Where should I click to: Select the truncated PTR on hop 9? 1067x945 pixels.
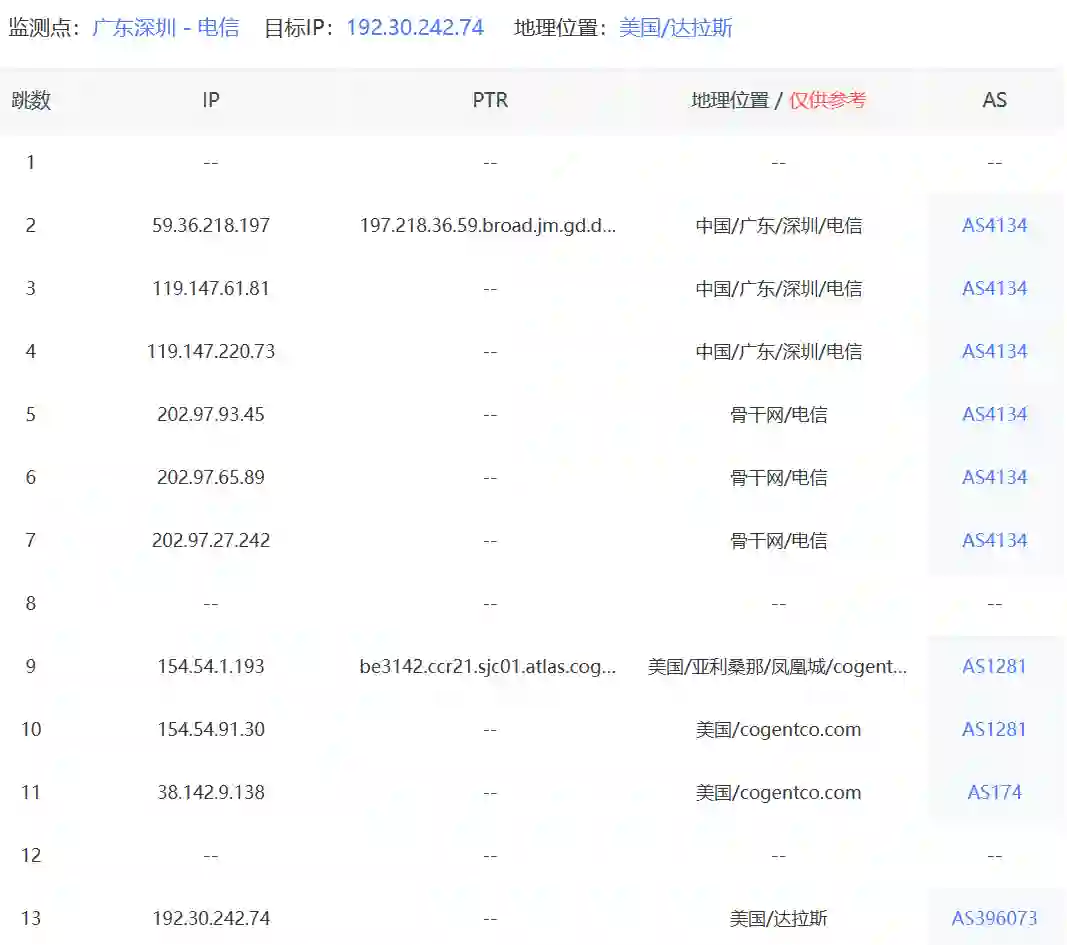(490, 666)
